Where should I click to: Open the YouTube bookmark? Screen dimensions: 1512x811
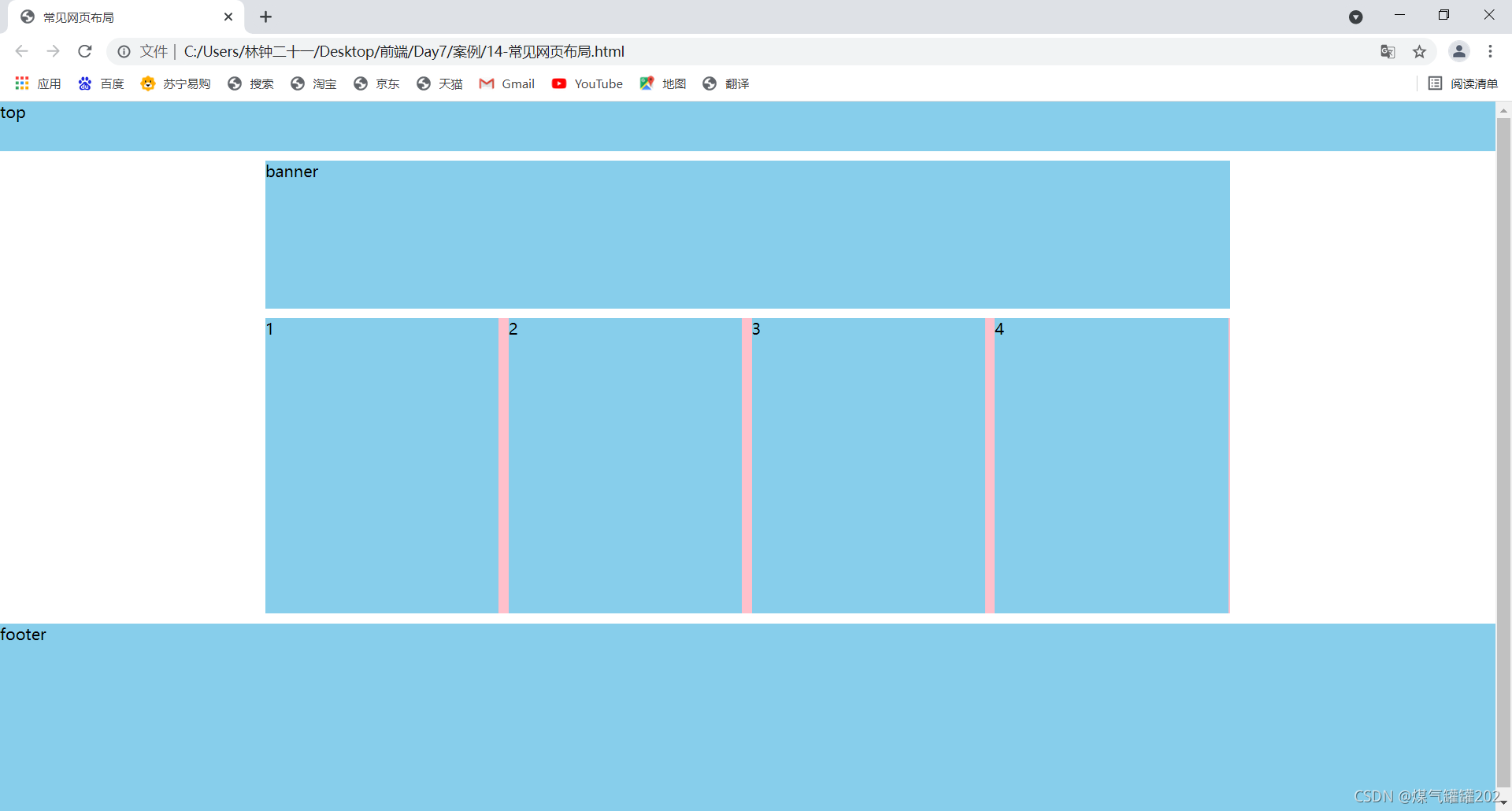[587, 83]
